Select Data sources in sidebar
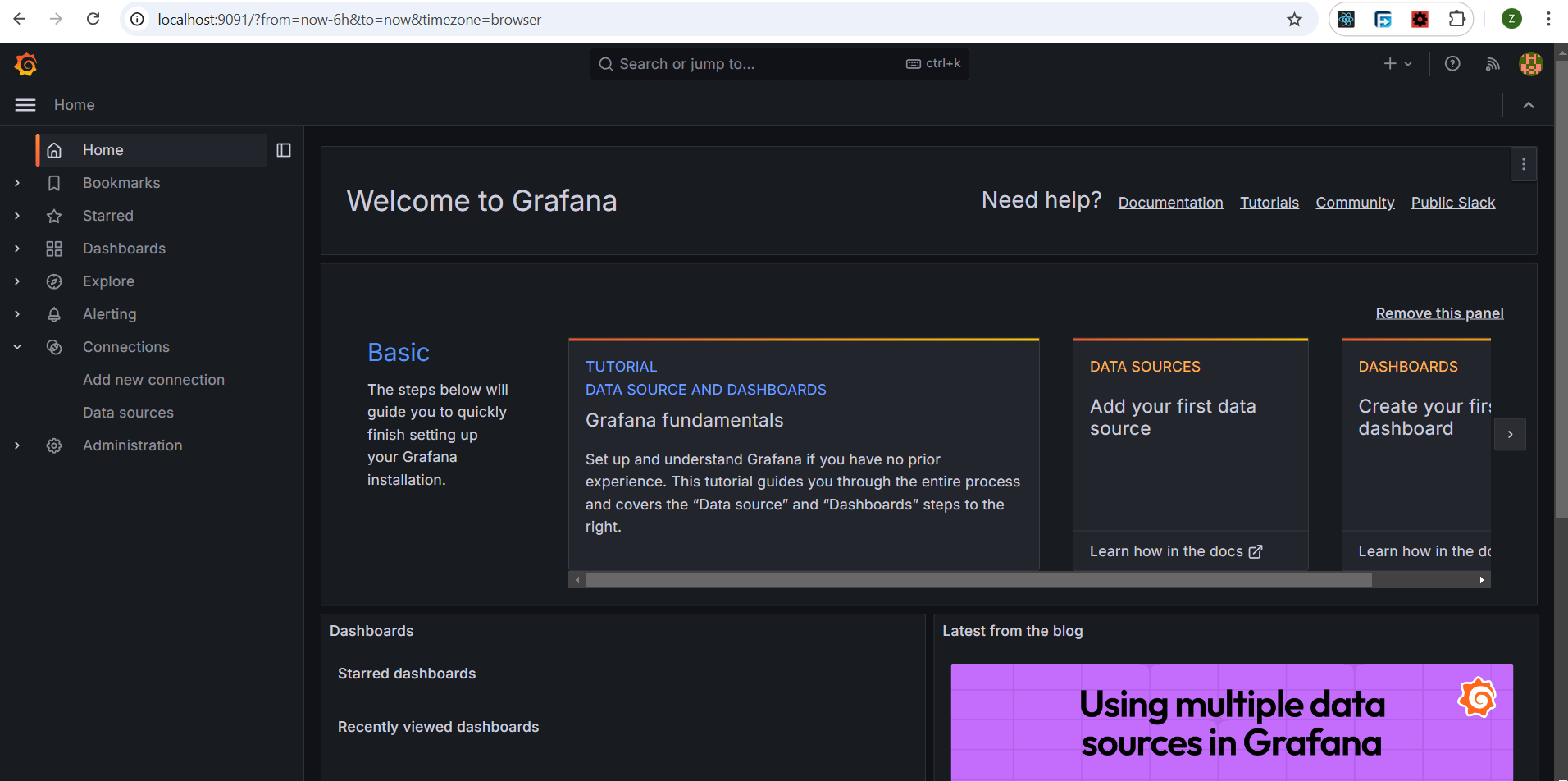 [128, 413]
